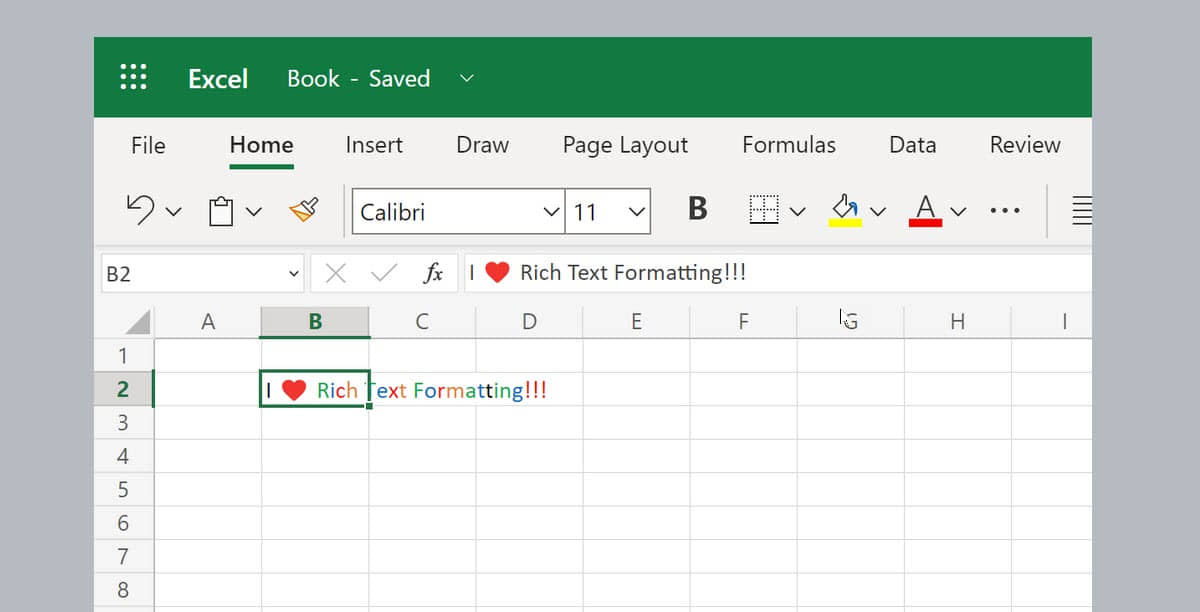Select row 7 header
Image resolution: width=1200 pixels, height=612 pixels.
point(124,557)
